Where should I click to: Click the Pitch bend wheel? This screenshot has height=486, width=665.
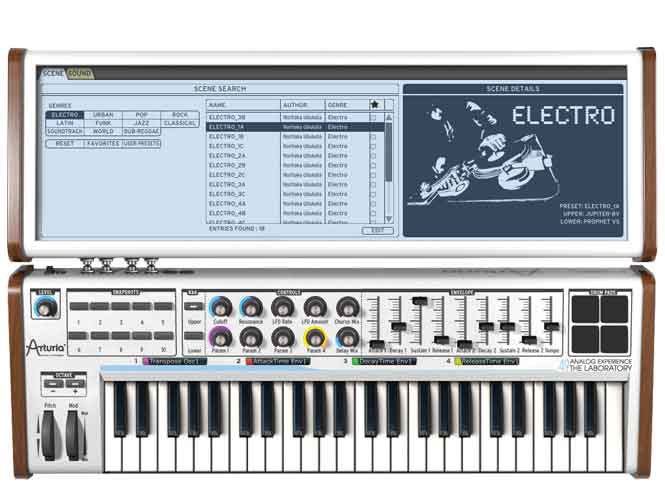[48, 435]
